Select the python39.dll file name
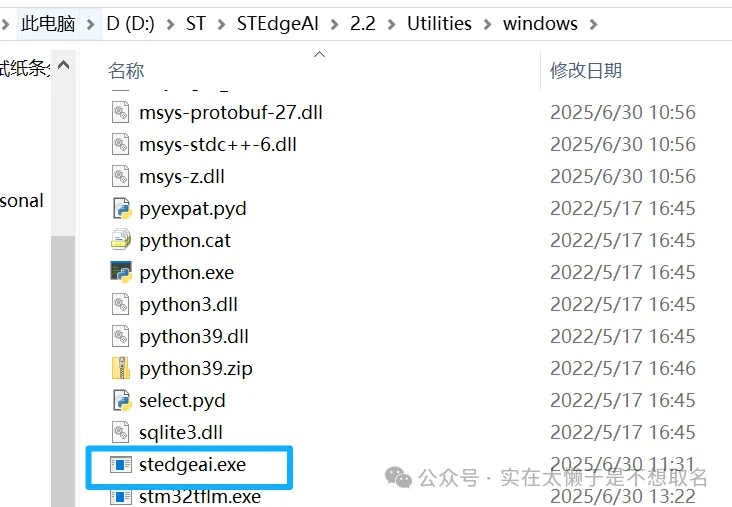Viewport: 732px width, 507px height. click(x=194, y=336)
